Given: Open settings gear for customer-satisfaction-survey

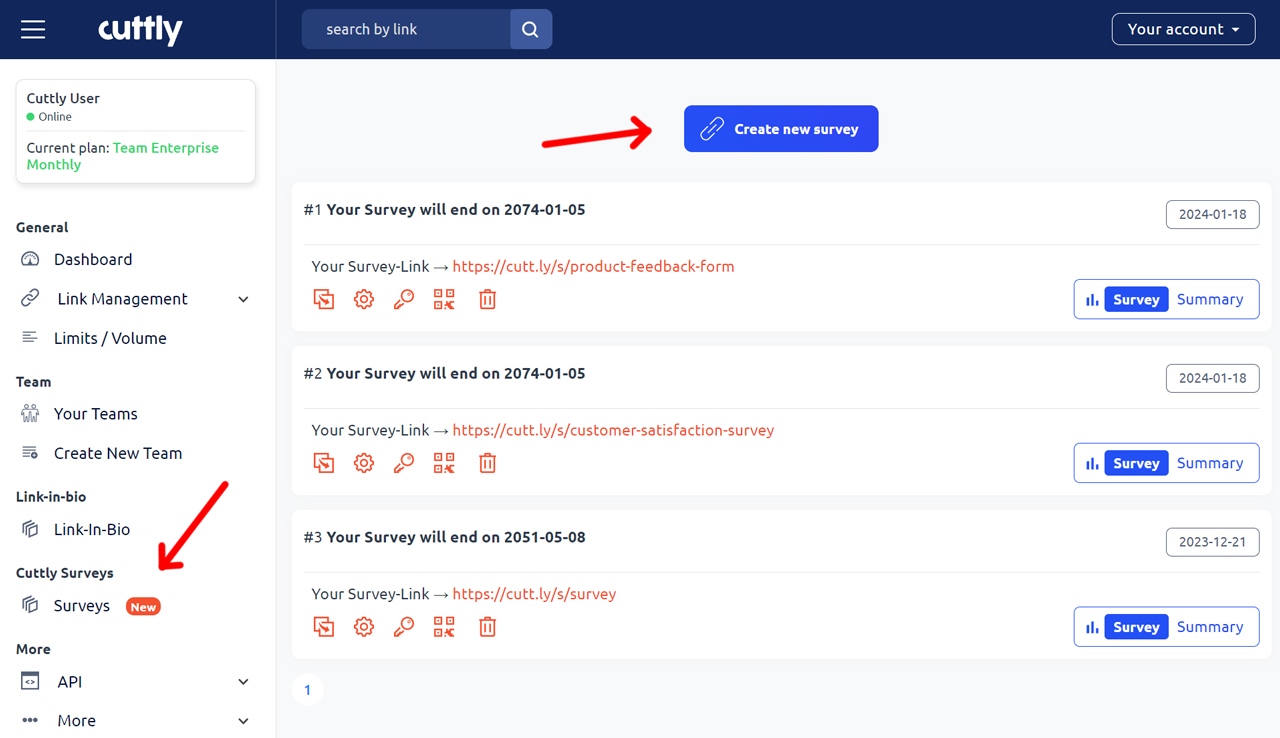Looking at the screenshot, I should [364, 463].
